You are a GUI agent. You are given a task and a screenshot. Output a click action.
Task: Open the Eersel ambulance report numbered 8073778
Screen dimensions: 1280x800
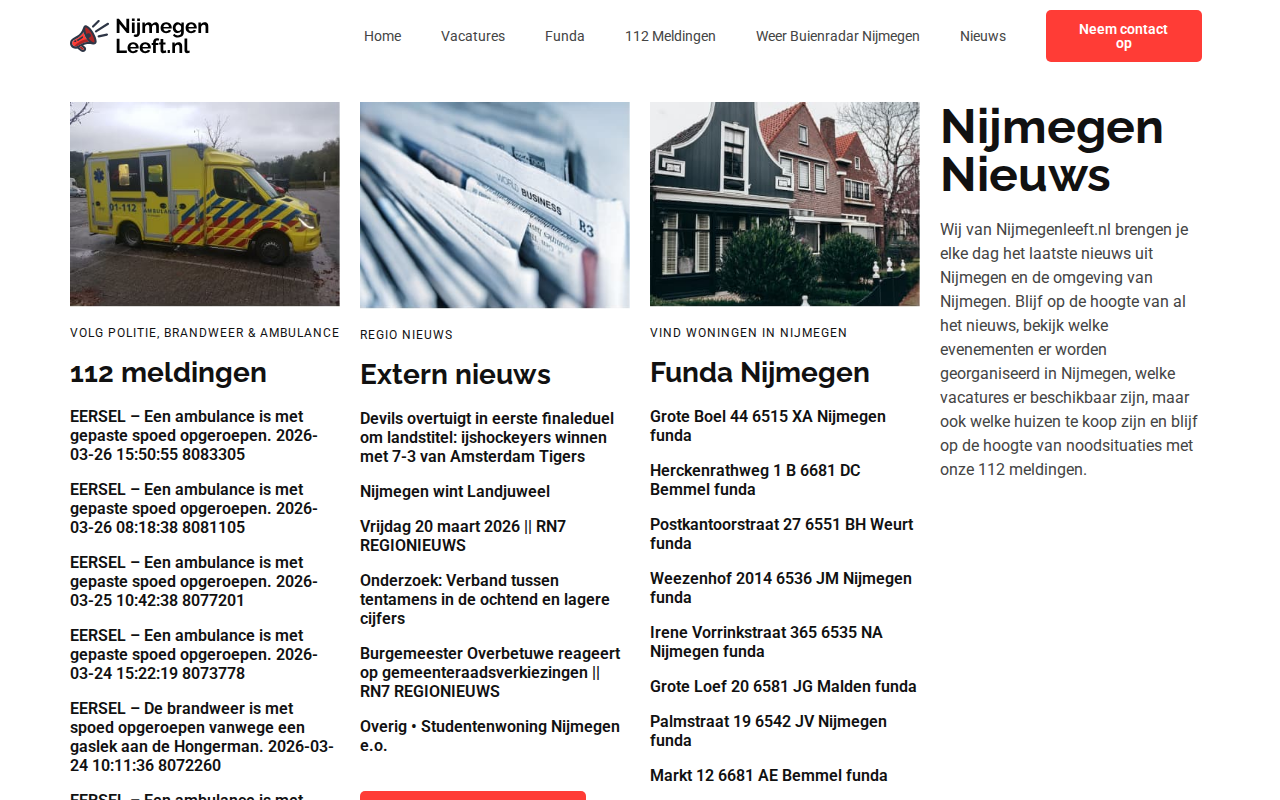click(x=194, y=655)
